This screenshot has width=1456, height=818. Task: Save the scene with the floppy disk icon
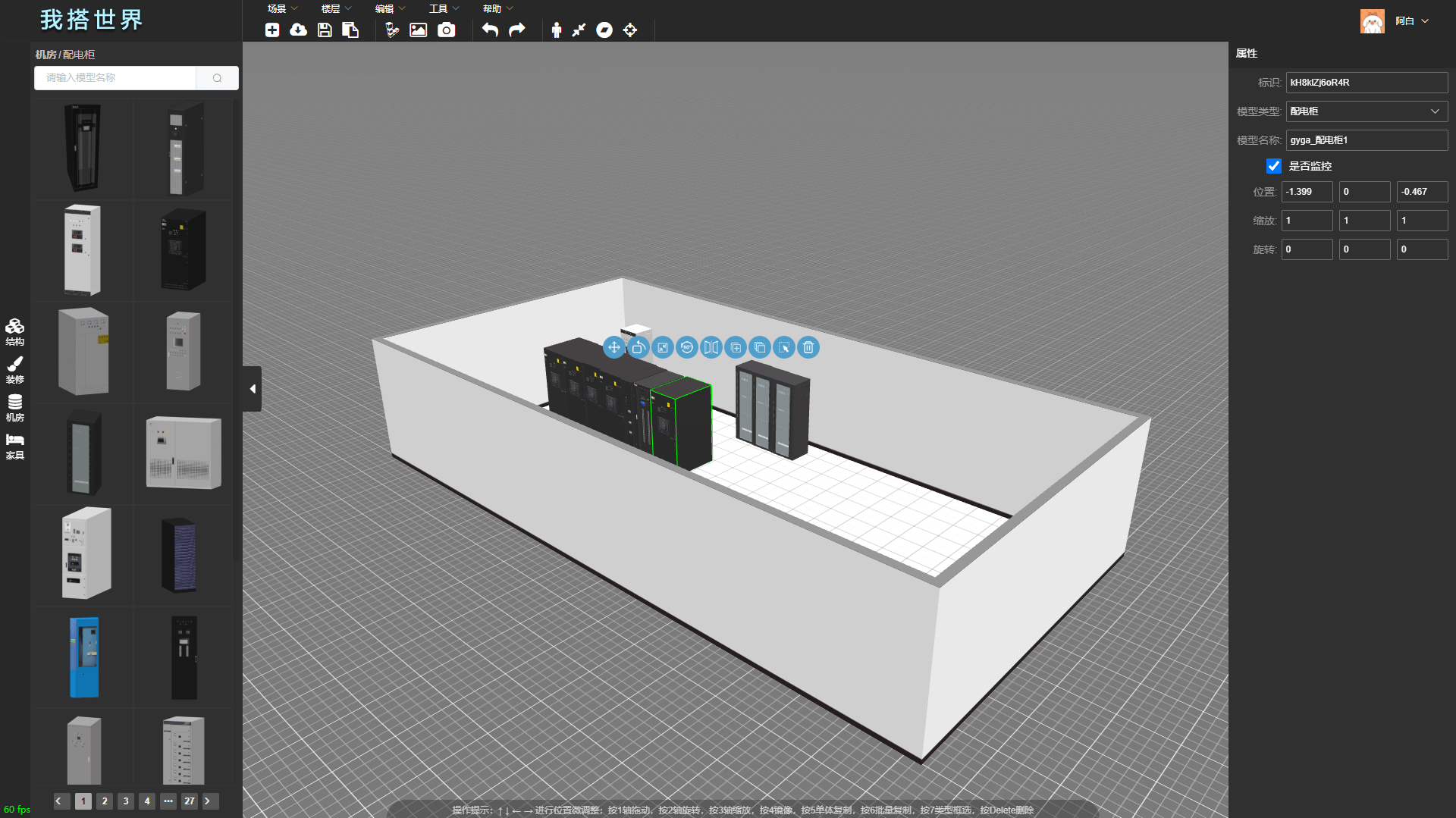point(325,30)
